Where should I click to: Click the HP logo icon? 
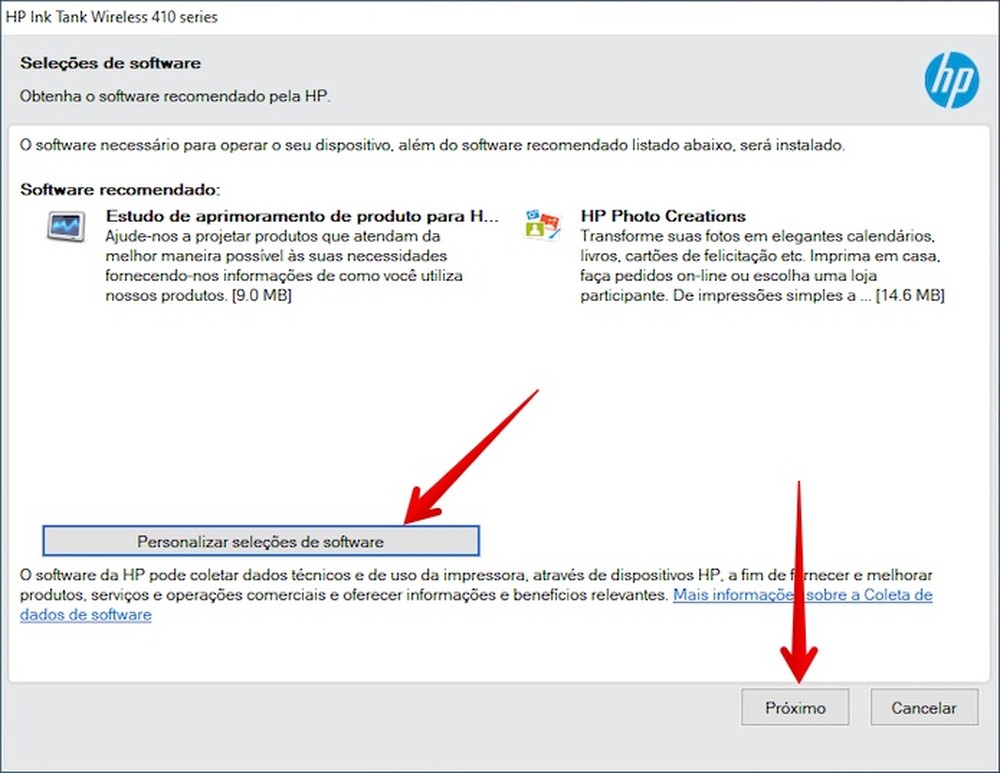tap(951, 80)
